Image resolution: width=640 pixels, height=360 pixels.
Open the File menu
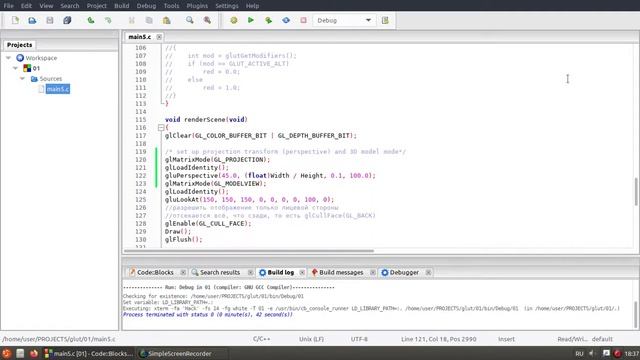coord(8,6)
